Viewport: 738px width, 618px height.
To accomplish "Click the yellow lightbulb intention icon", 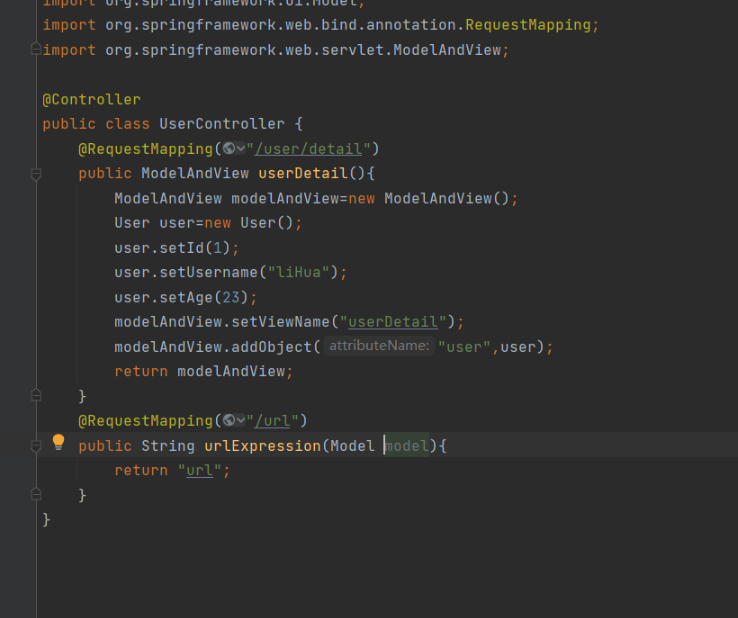I will coord(58,442).
